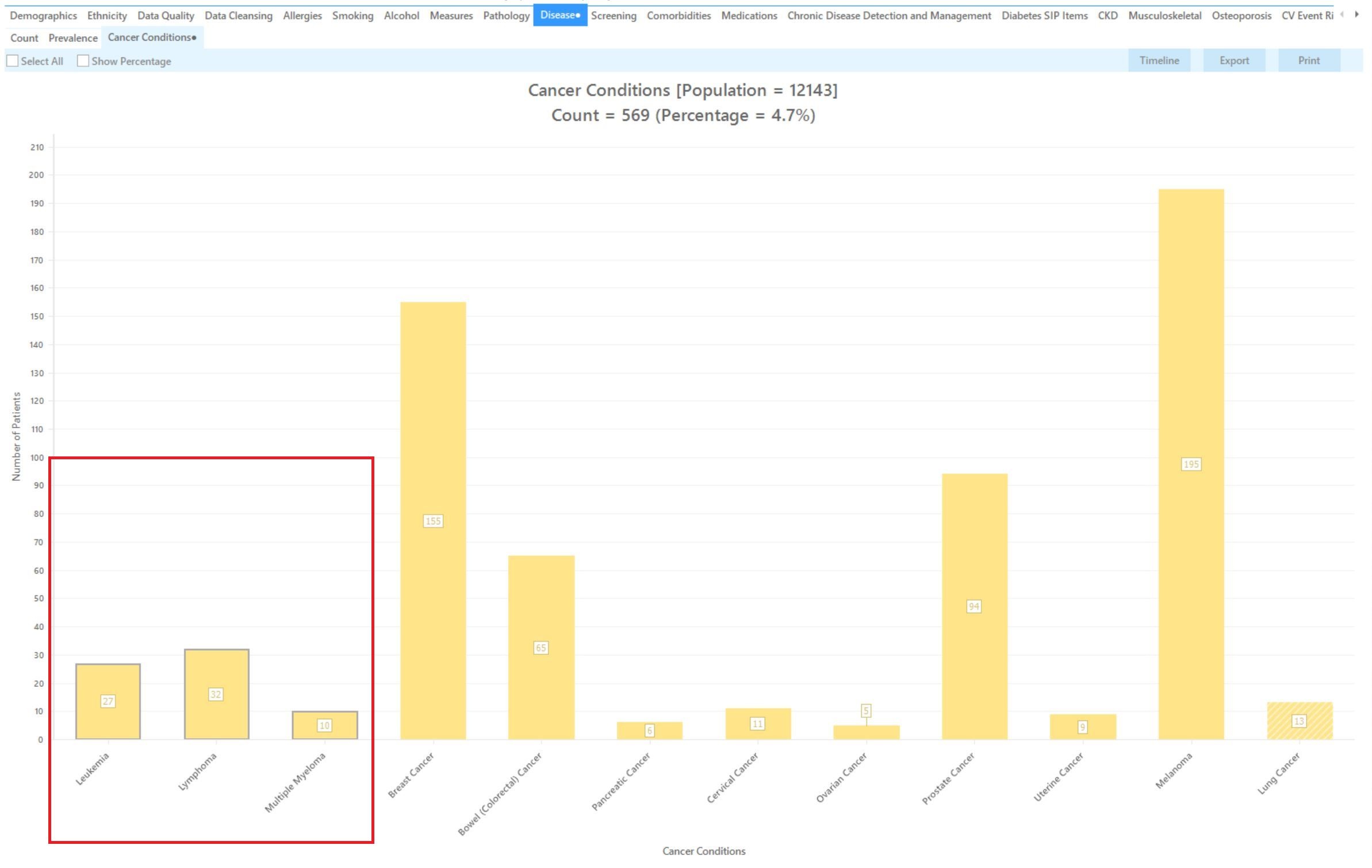The height and width of the screenshot is (868, 1372).
Task: Open the Smoking tab
Action: [x=352, y=16]
